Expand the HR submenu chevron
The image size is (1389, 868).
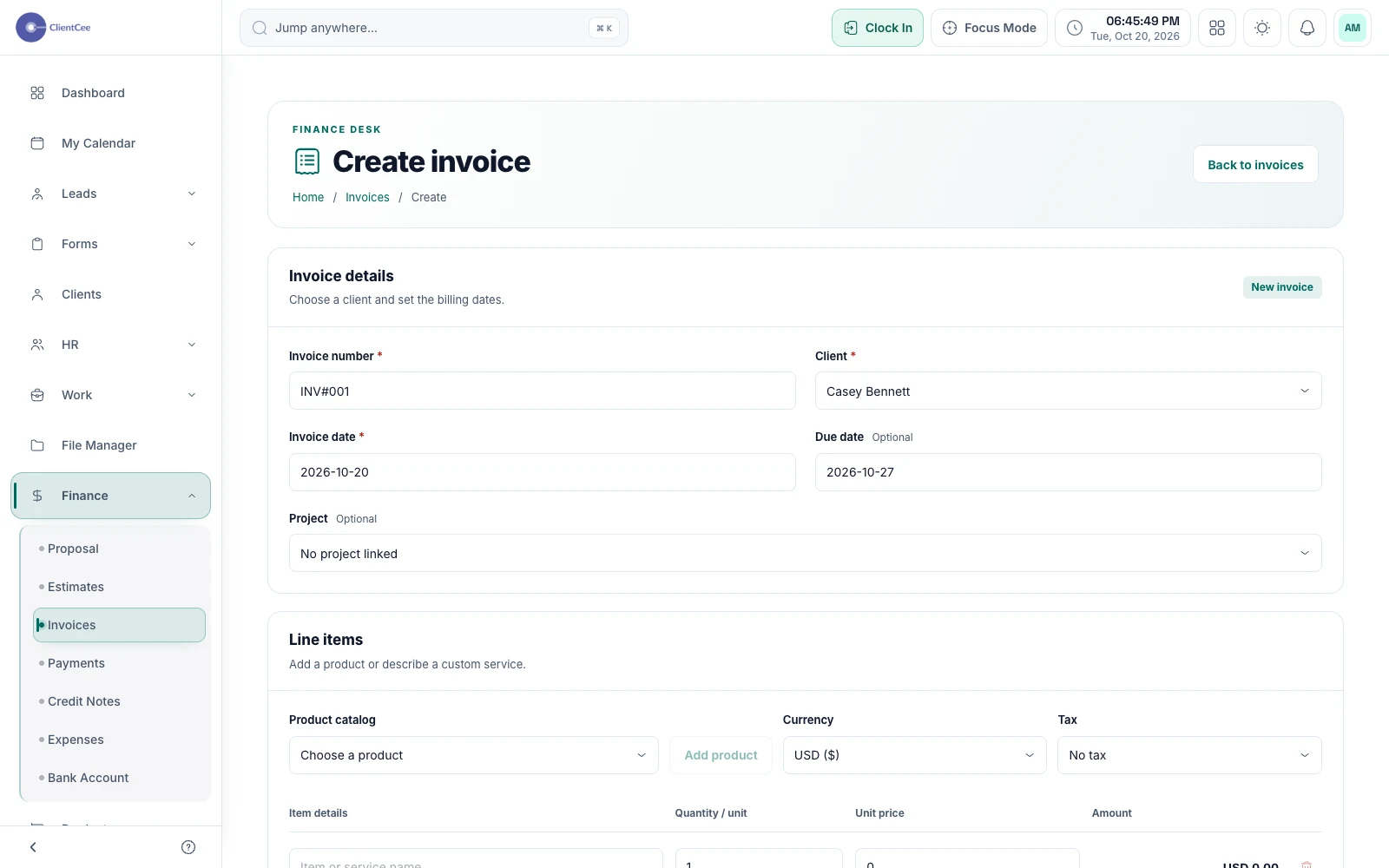[192, 345]
